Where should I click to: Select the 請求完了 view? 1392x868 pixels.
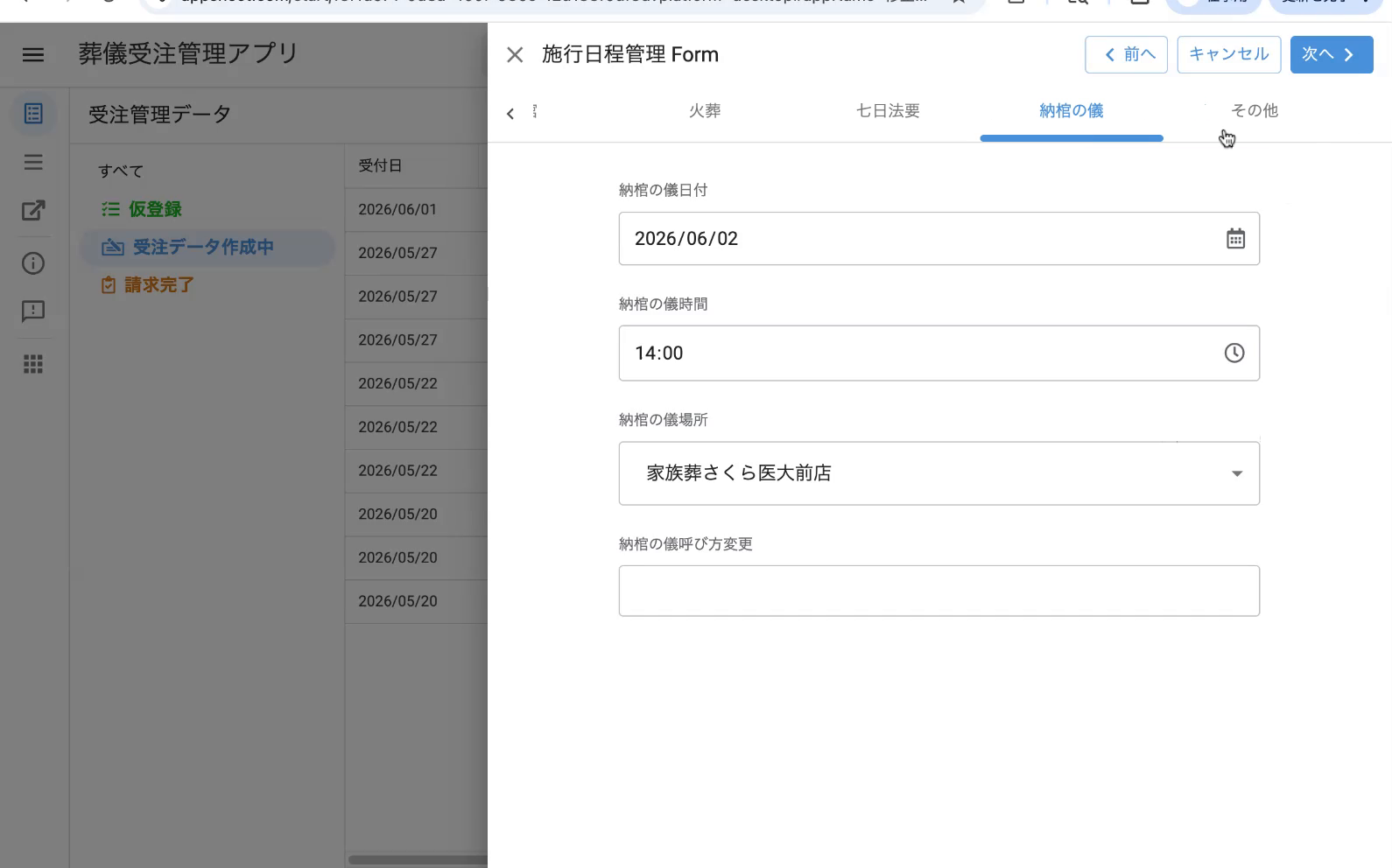click(159, 285)
